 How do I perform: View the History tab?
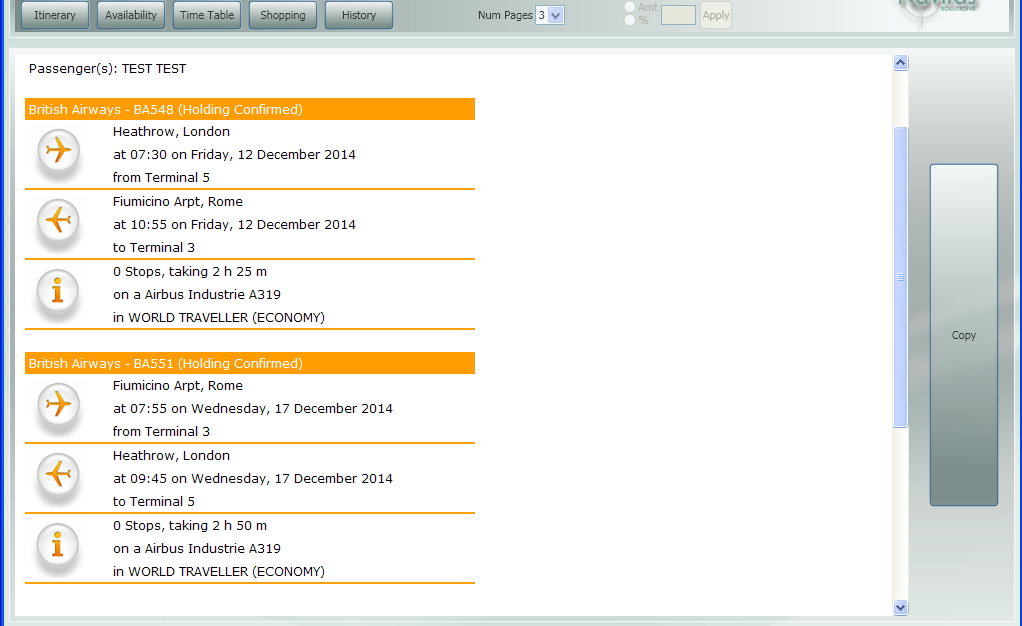coord(359,15)
